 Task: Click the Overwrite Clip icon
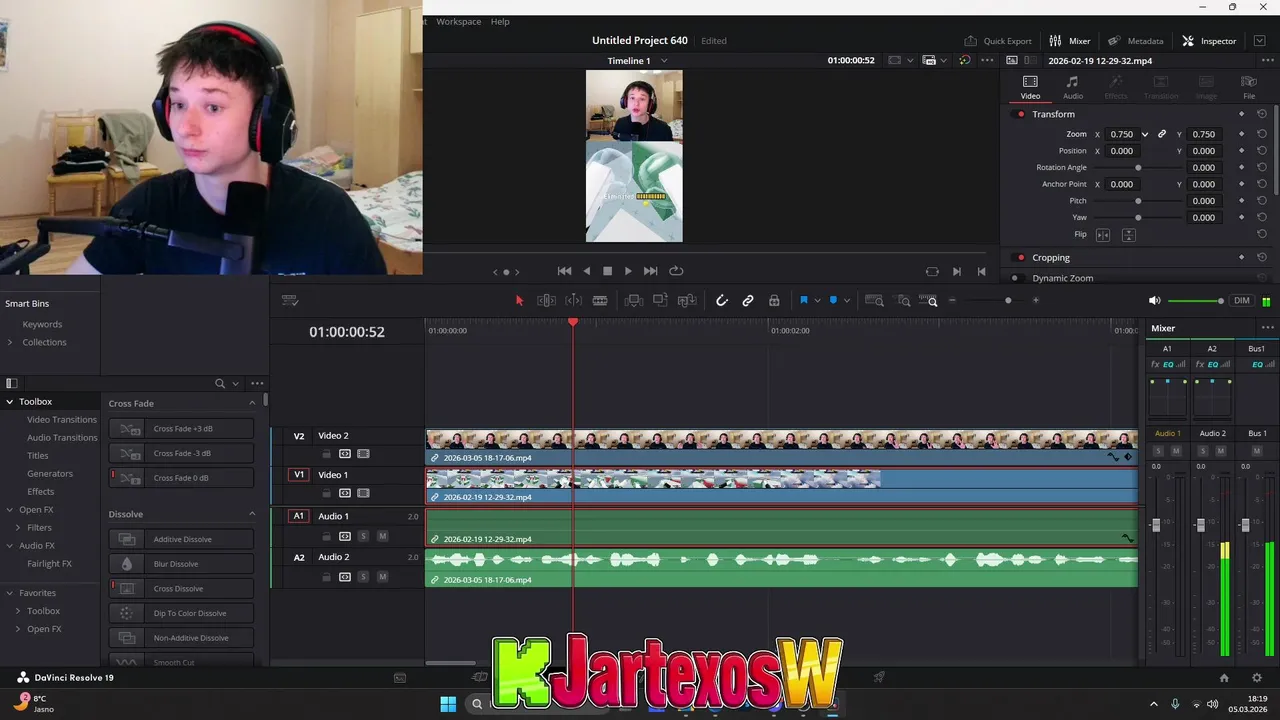pos(660,300)
